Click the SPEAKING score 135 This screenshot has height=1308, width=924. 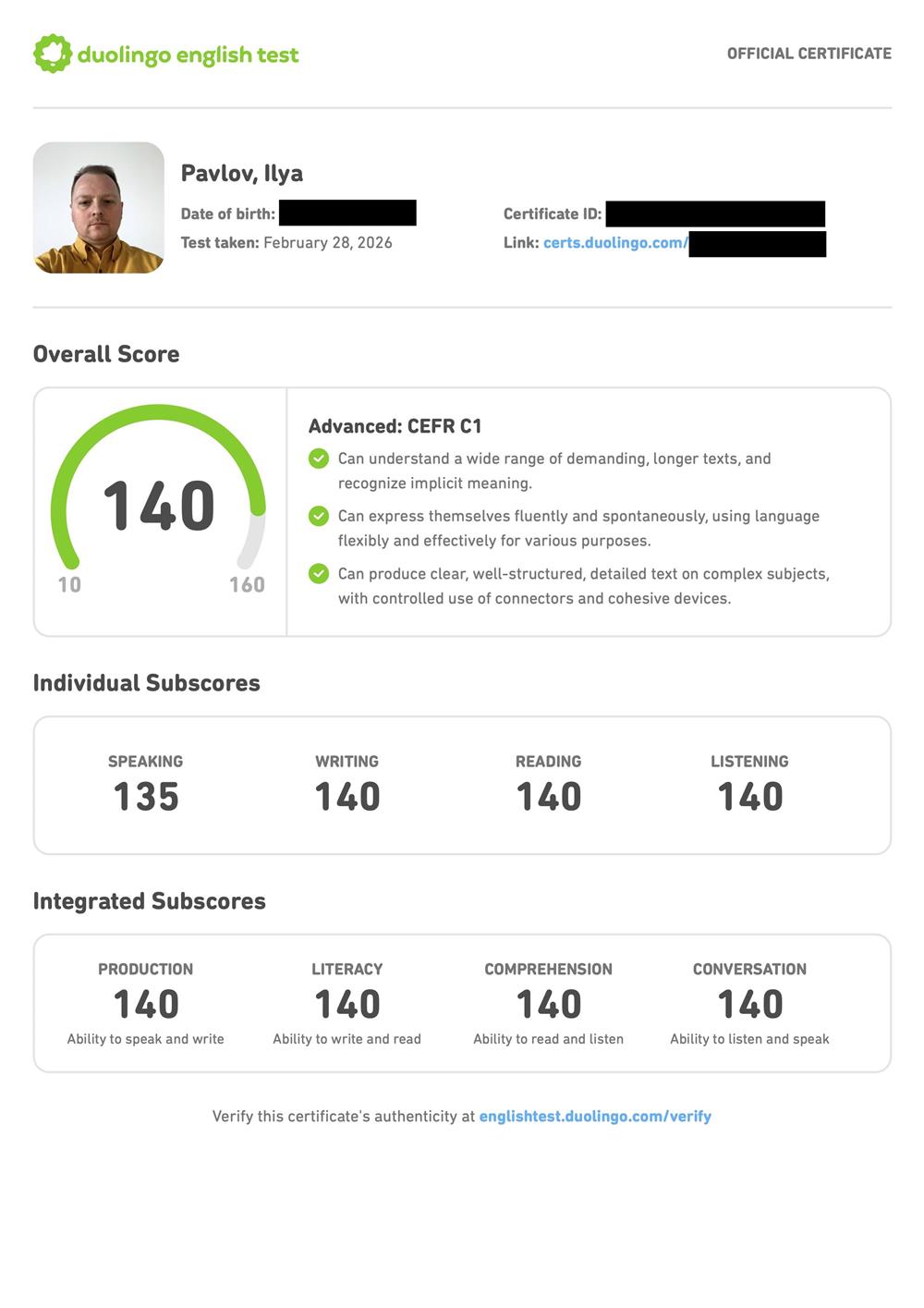(x=146, y=797)
